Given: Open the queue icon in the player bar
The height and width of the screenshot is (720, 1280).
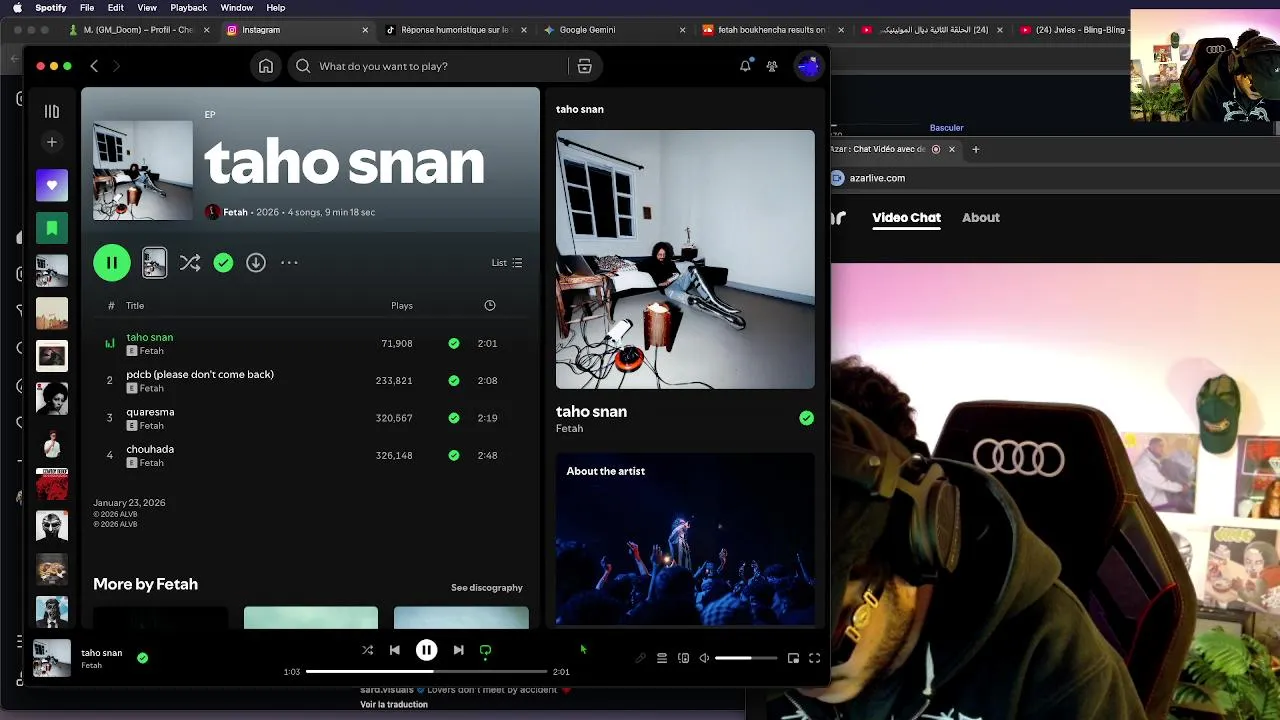Looking at the screenshot, I should [661, 658].
